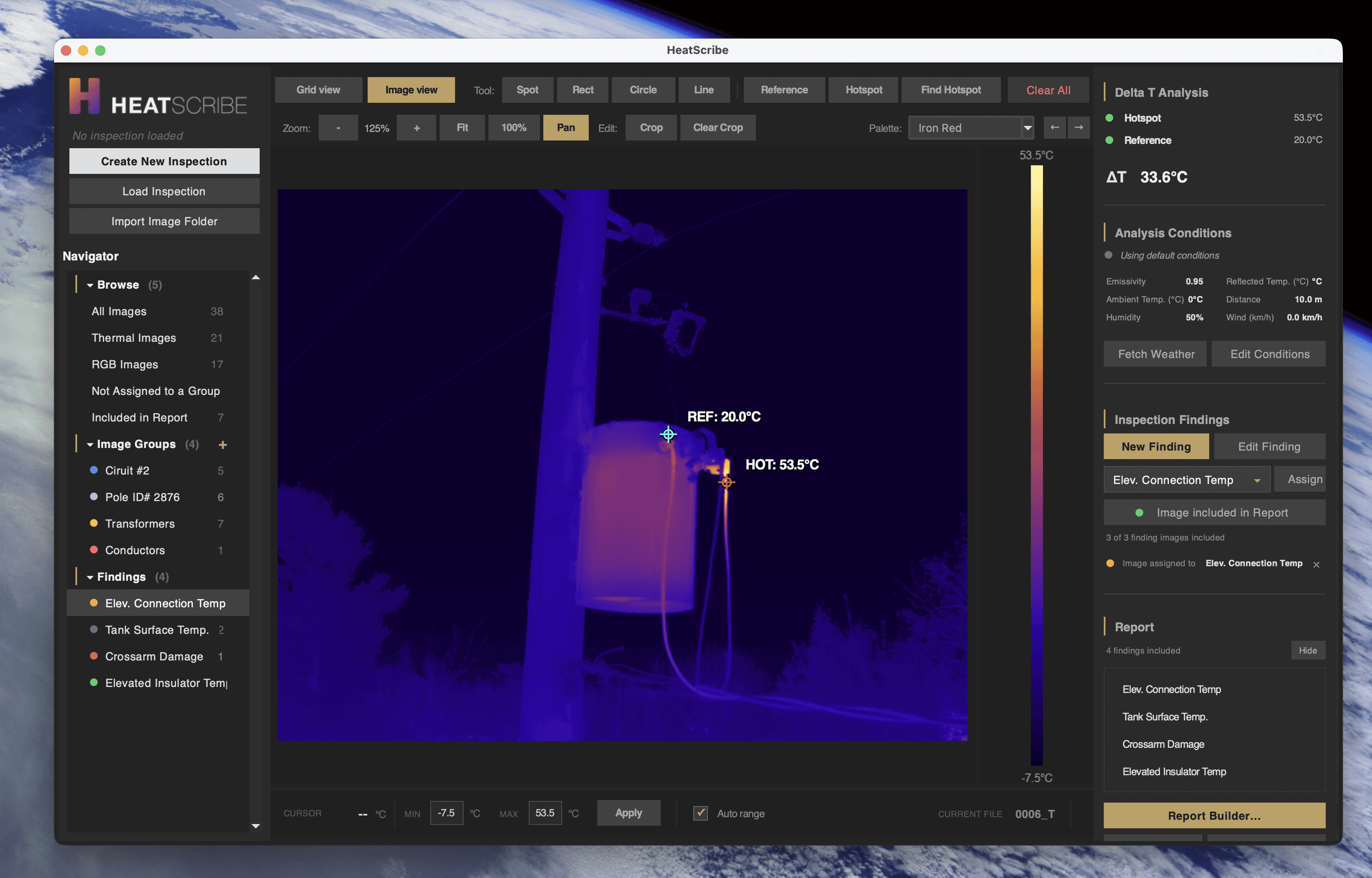Click the MIN temperature field

[x=446, y=813]
